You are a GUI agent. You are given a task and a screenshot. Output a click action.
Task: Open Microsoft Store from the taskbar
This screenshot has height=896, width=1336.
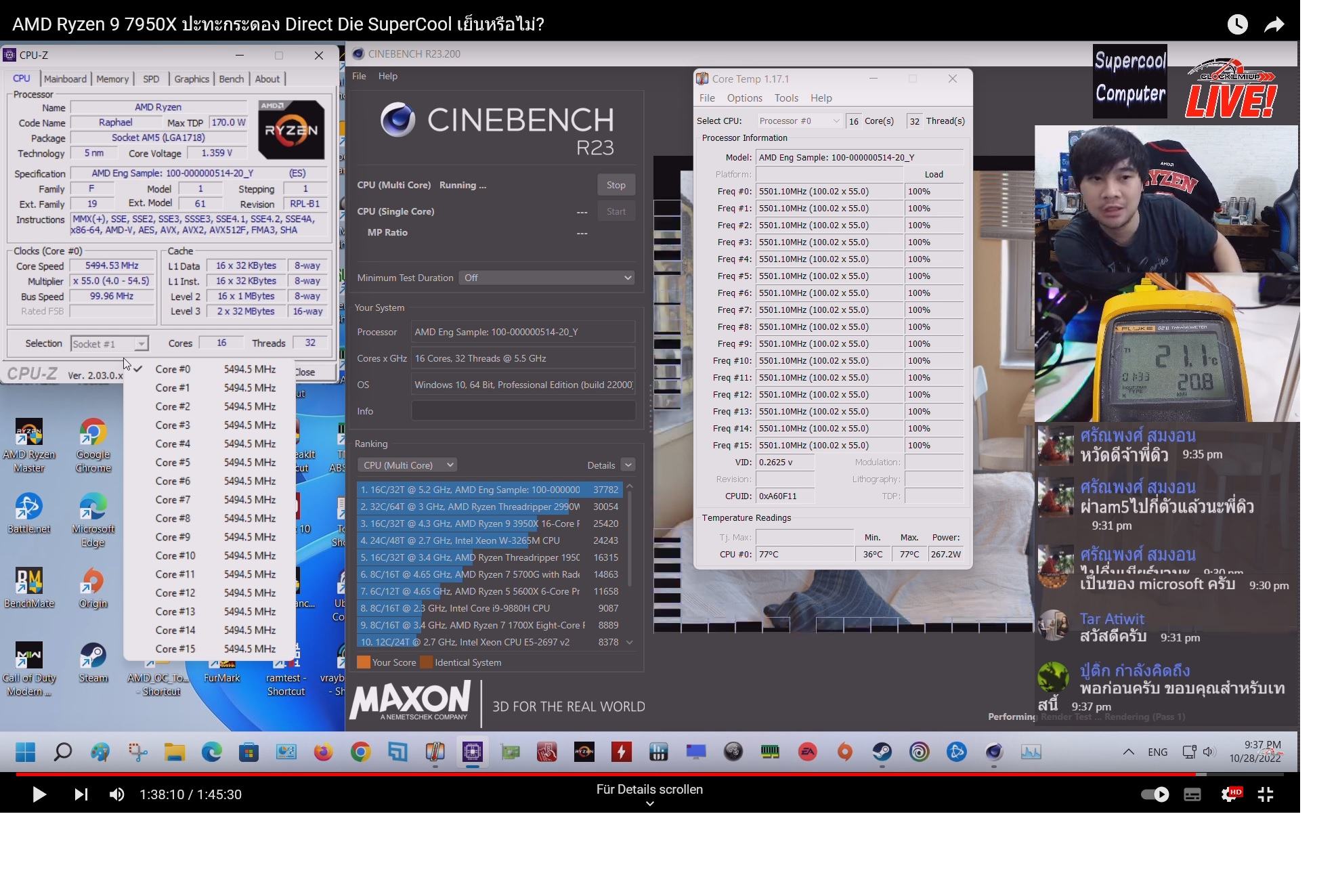click(249, 752)
